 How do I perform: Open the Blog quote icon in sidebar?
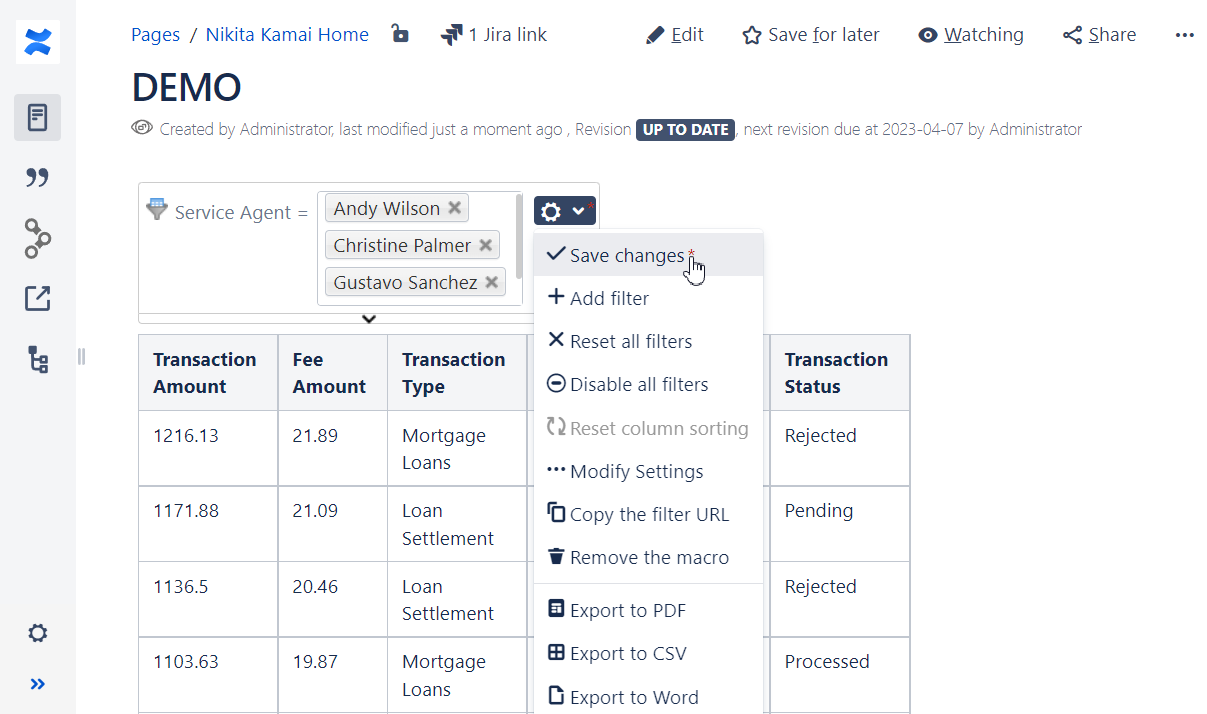(38, 178)
